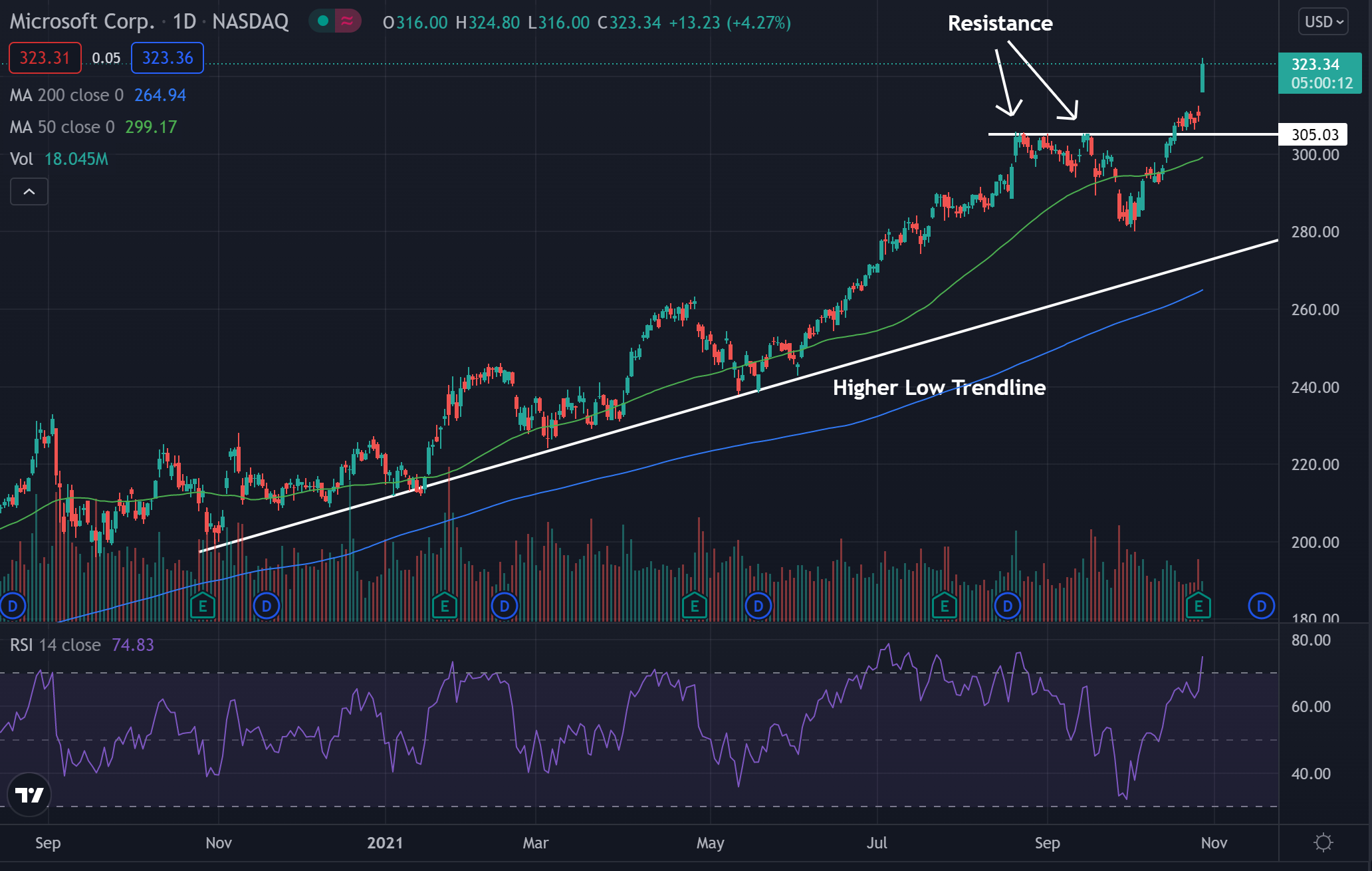This screenshot has height=871, width=1372.
Task: Click the close value C323.34
Action: (x=629, y=23)
